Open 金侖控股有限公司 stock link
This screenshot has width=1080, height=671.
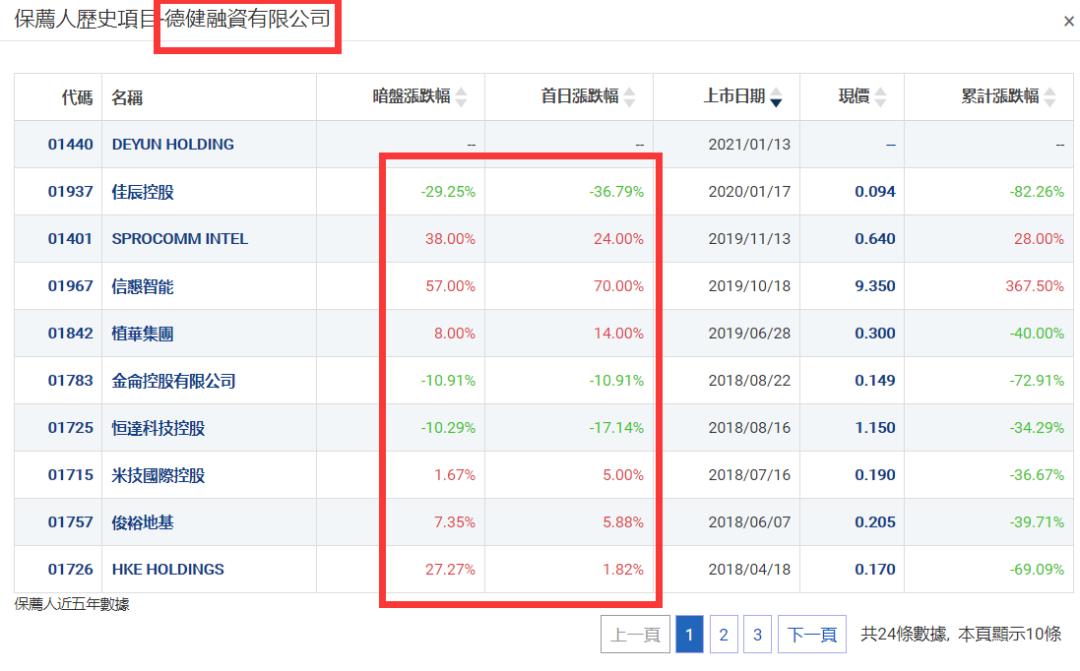click(x=174, y=380)
